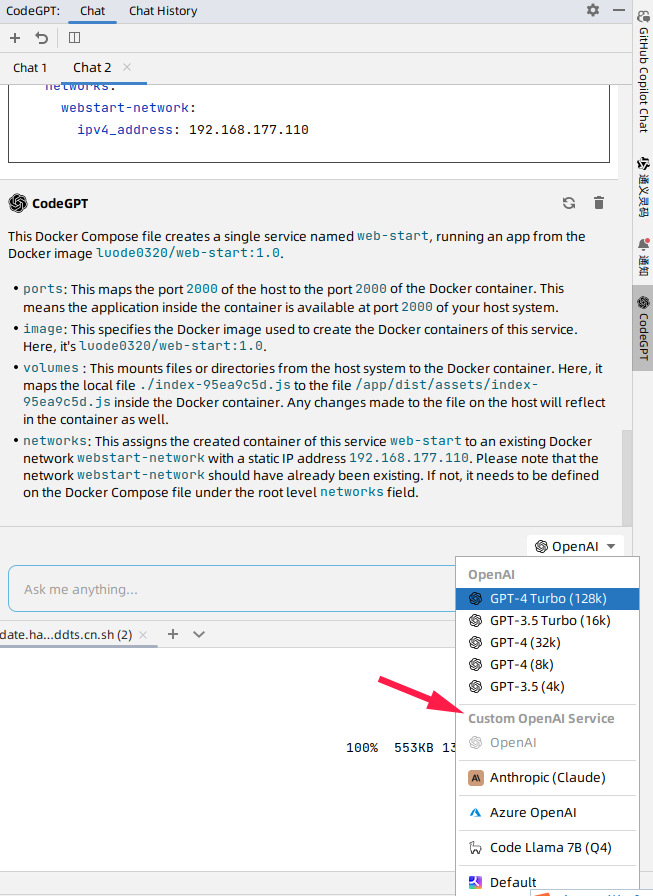
Task: Choose Anthropic (Claude) from the model list
Action: point(547,777)
